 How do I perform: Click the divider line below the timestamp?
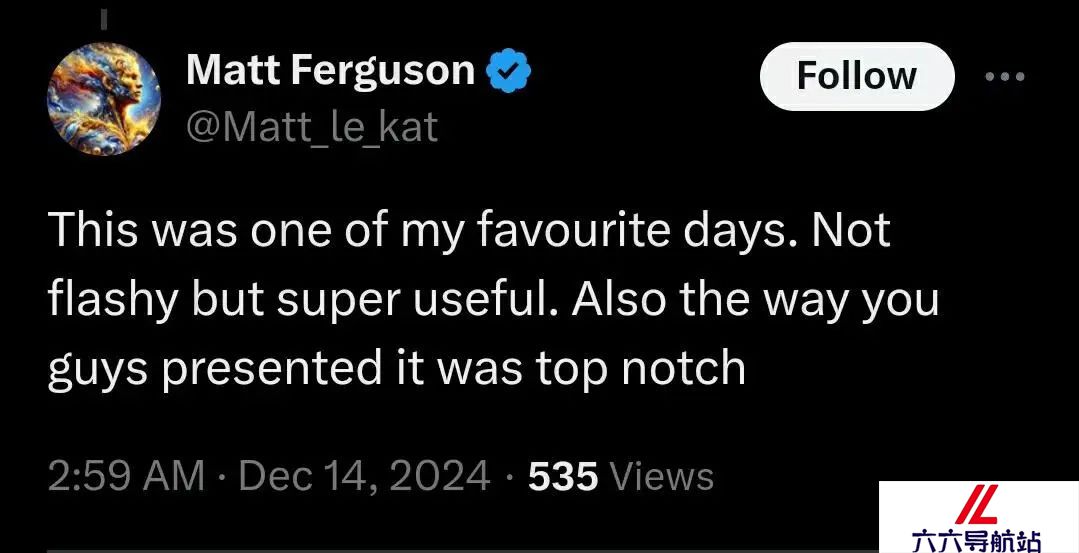(463, 551)
